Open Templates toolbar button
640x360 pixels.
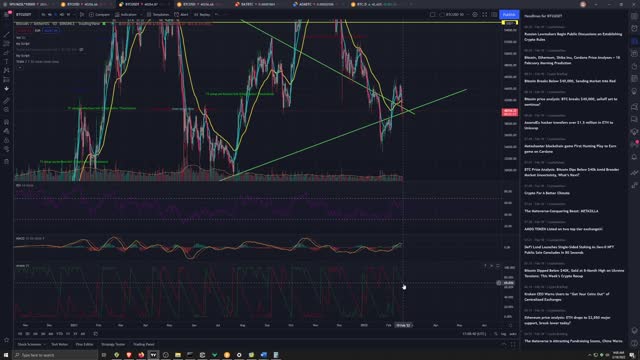tap(158, 15)
